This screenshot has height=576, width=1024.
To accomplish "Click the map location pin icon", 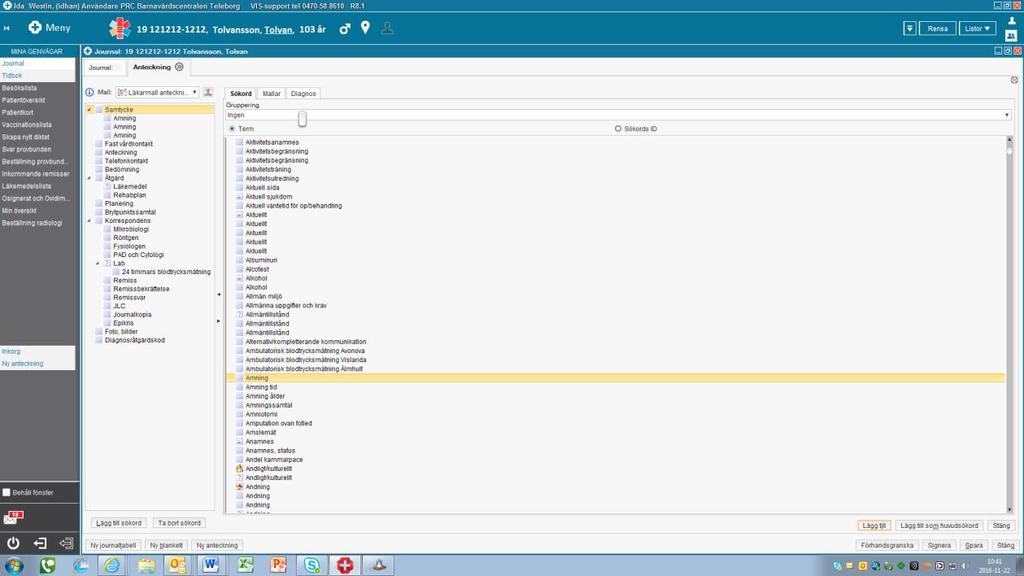I will (x=365, y=27).
